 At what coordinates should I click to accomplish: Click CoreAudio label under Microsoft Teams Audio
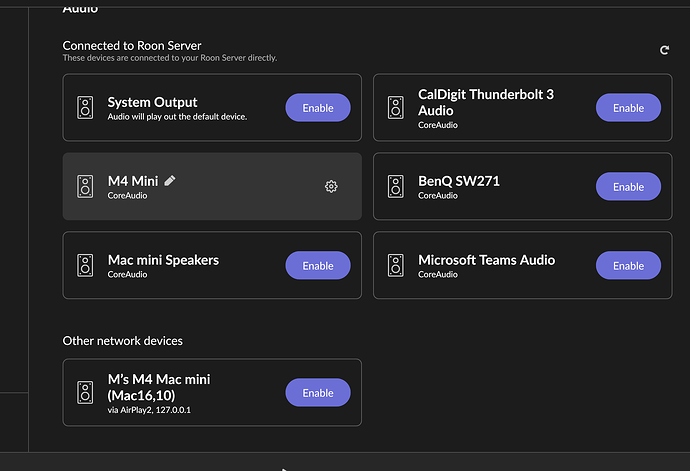tap(438, 274)
